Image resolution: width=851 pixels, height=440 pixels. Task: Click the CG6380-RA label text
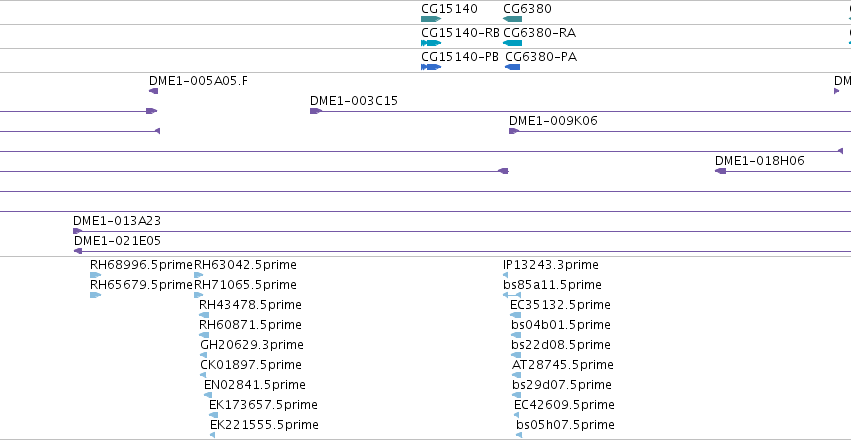pyautogui.click(x=539, y=33)
